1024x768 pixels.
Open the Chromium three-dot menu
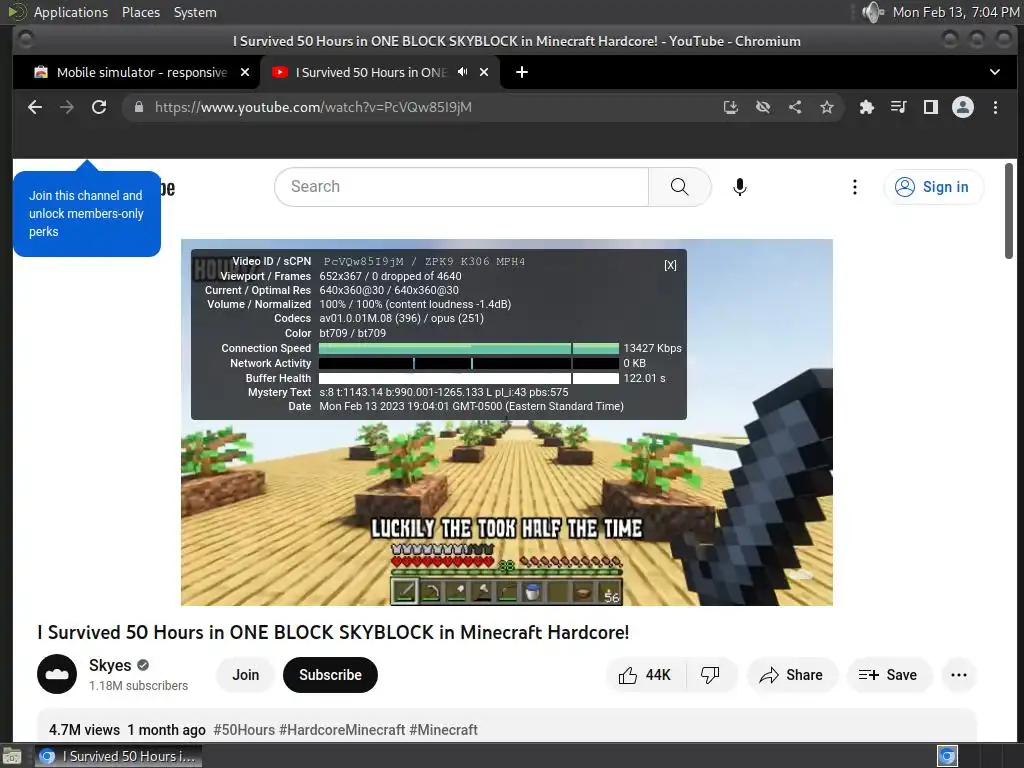[x=995, y=107]
